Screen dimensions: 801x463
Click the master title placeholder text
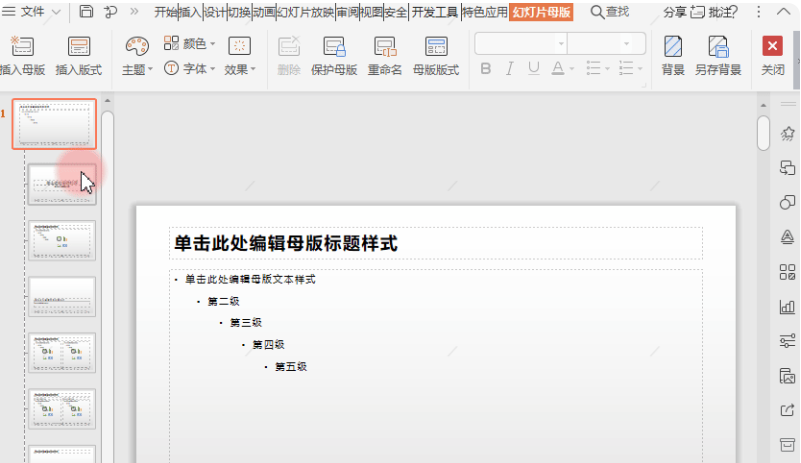pyautogui.click(x=286, y=243)
